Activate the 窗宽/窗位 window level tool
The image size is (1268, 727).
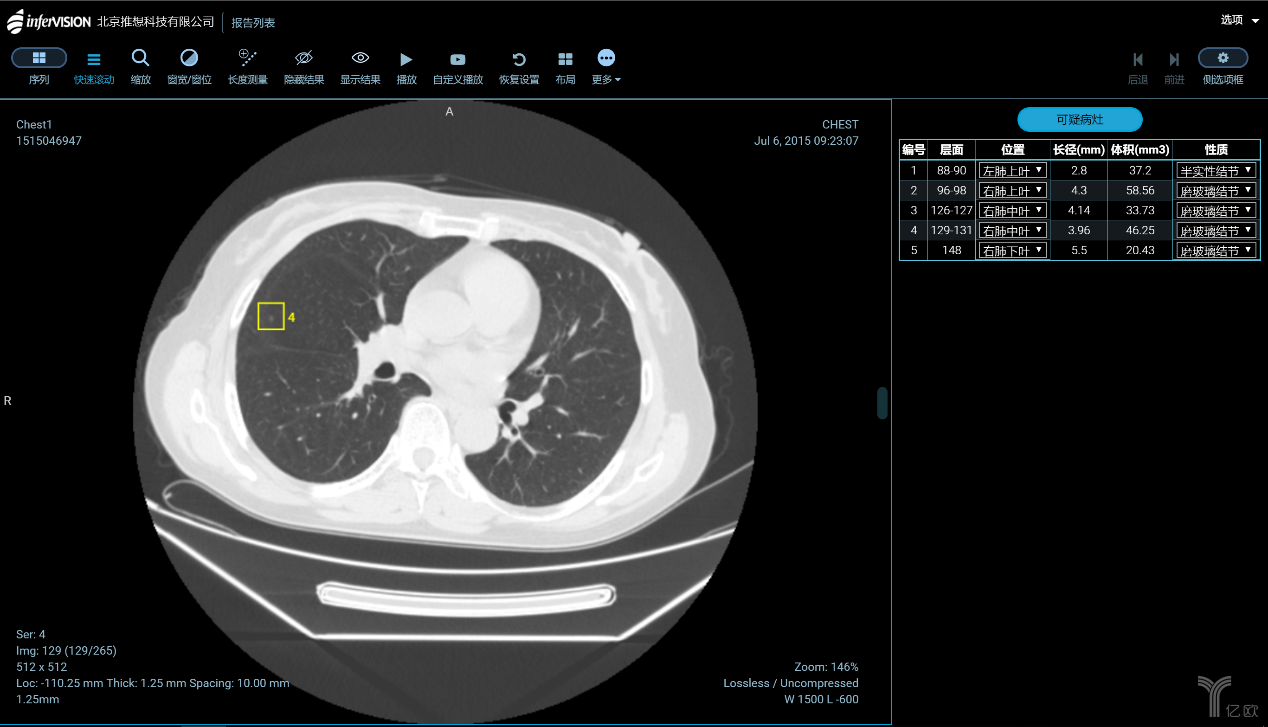pos(189,59)
